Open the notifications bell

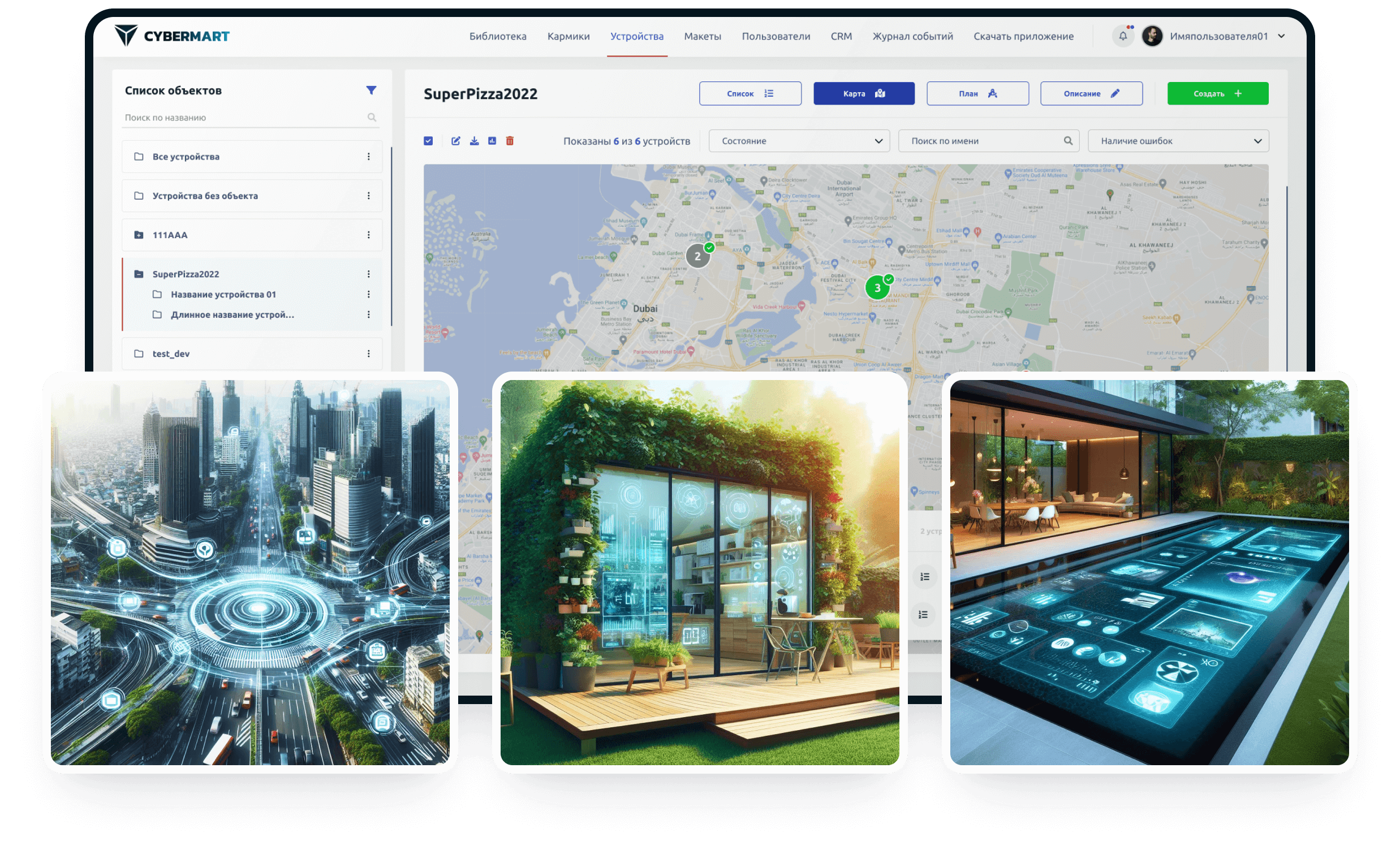pos(1123,36)
